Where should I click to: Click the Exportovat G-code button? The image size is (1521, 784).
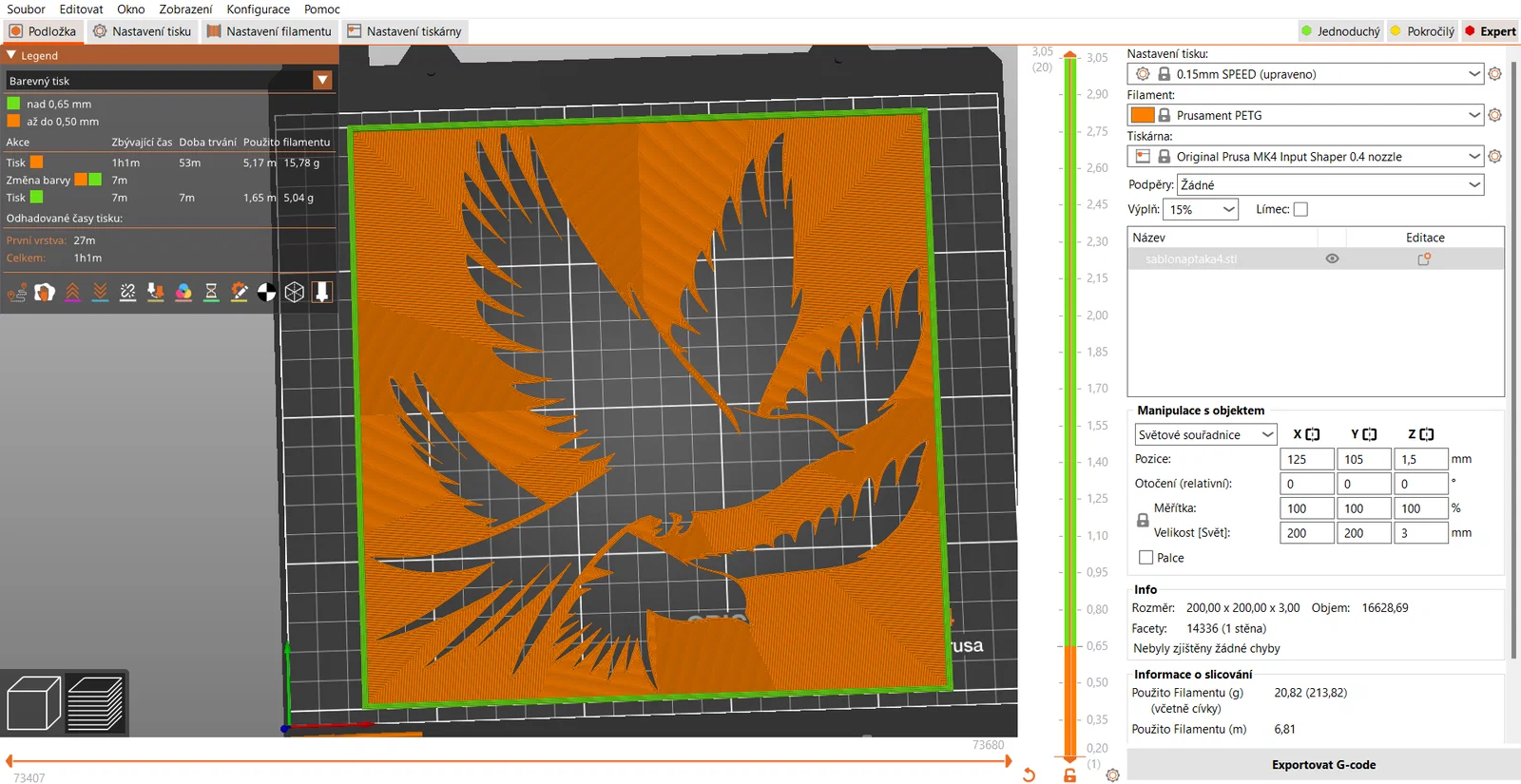coord(1323,765)
